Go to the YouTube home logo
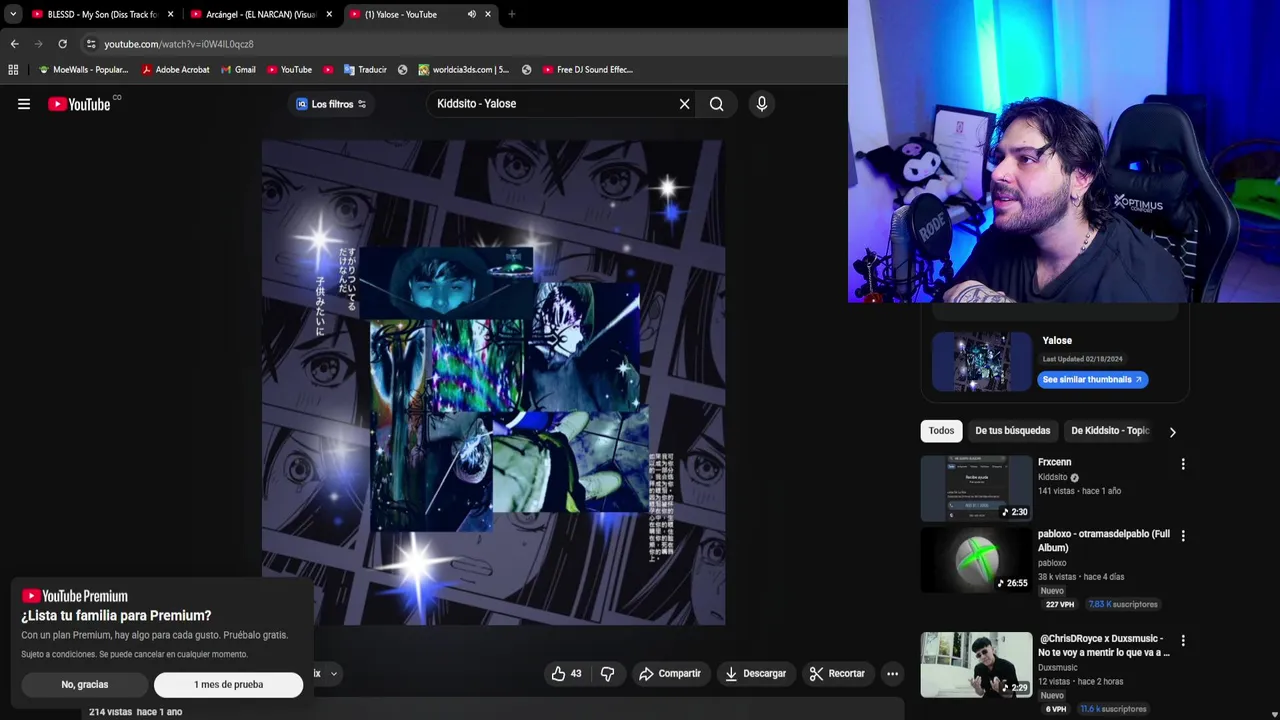Image resolution: width=1280 pixels, height=720 pixels. [79, 104]
